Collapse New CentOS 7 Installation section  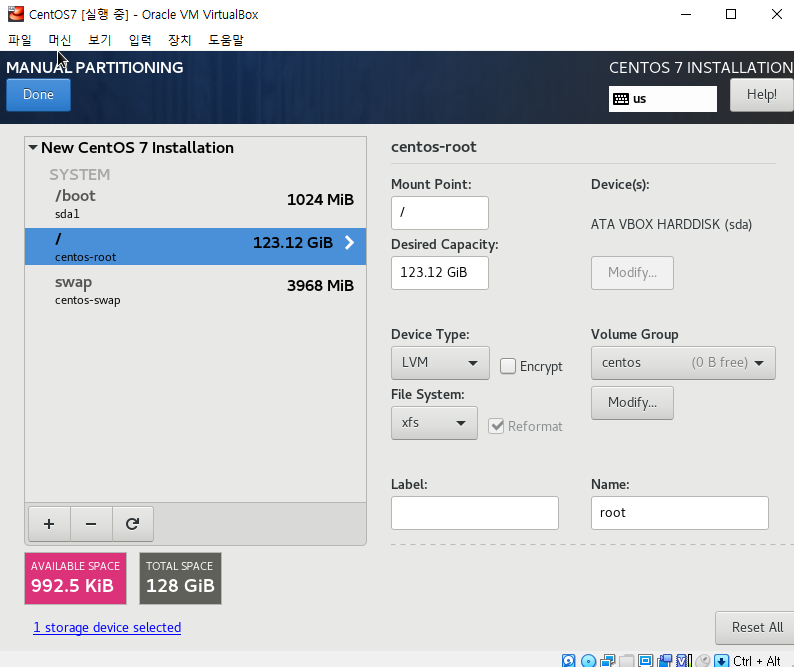pyautogui.click(x=33, y=148)
